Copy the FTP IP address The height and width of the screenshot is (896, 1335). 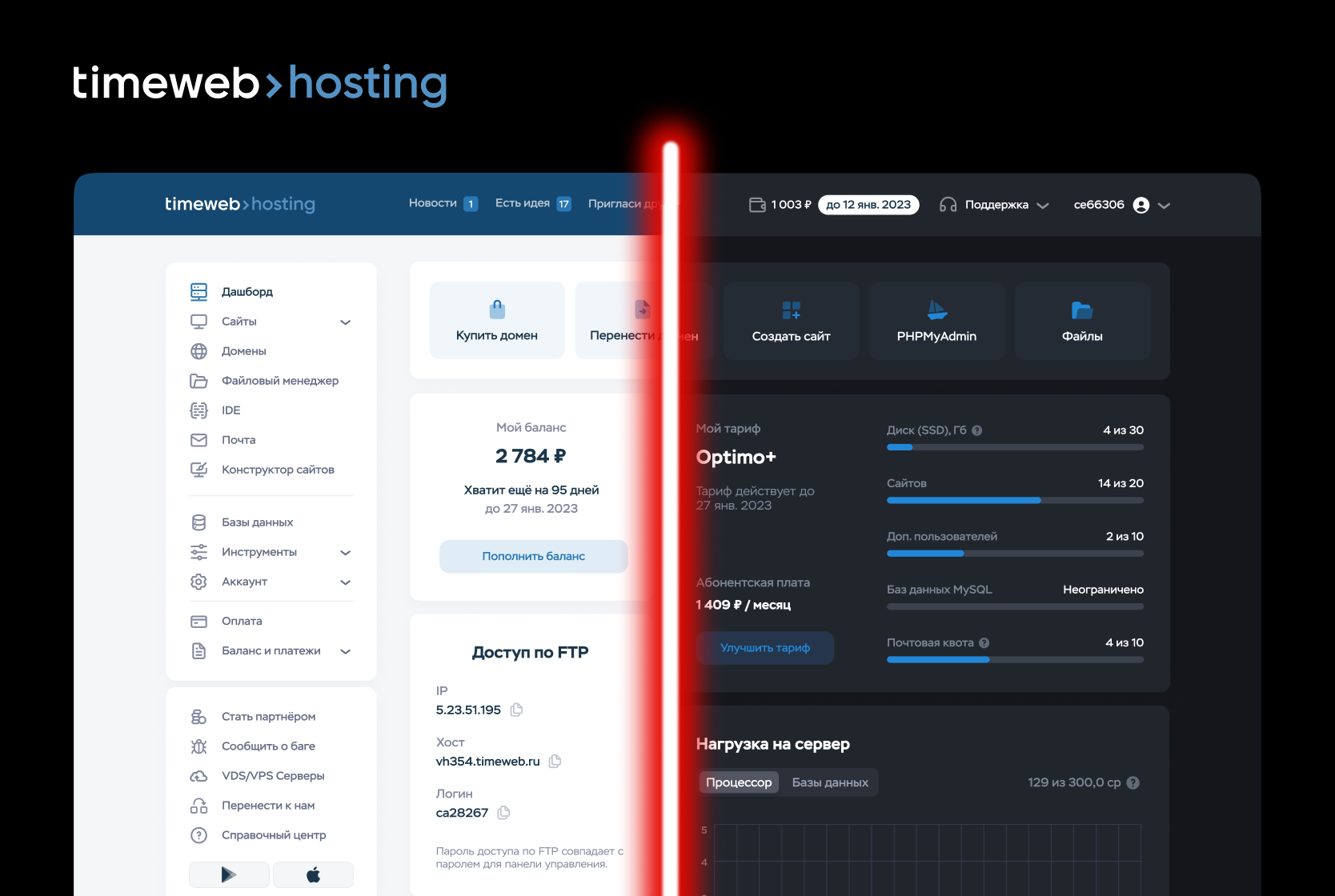(x=516, y=710)
